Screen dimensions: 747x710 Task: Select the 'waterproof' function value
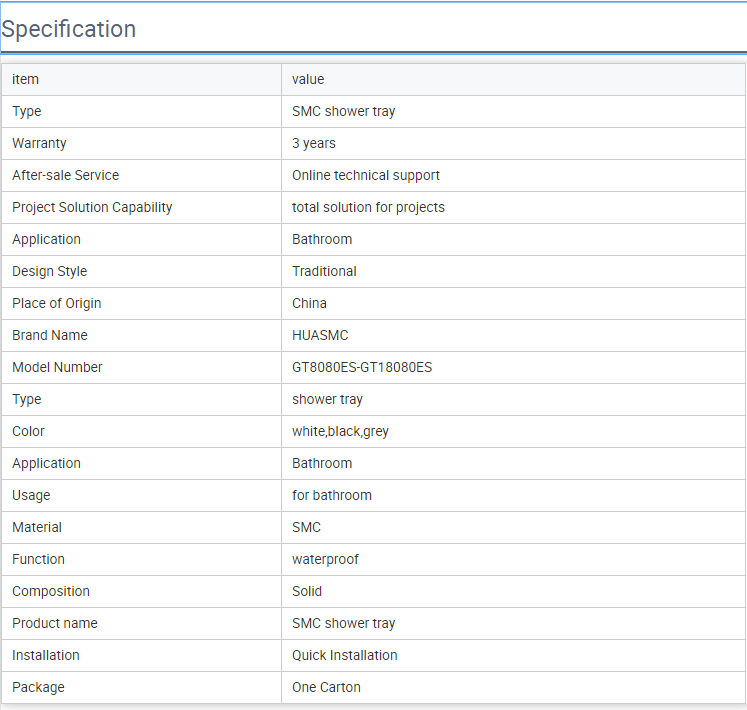325,559
